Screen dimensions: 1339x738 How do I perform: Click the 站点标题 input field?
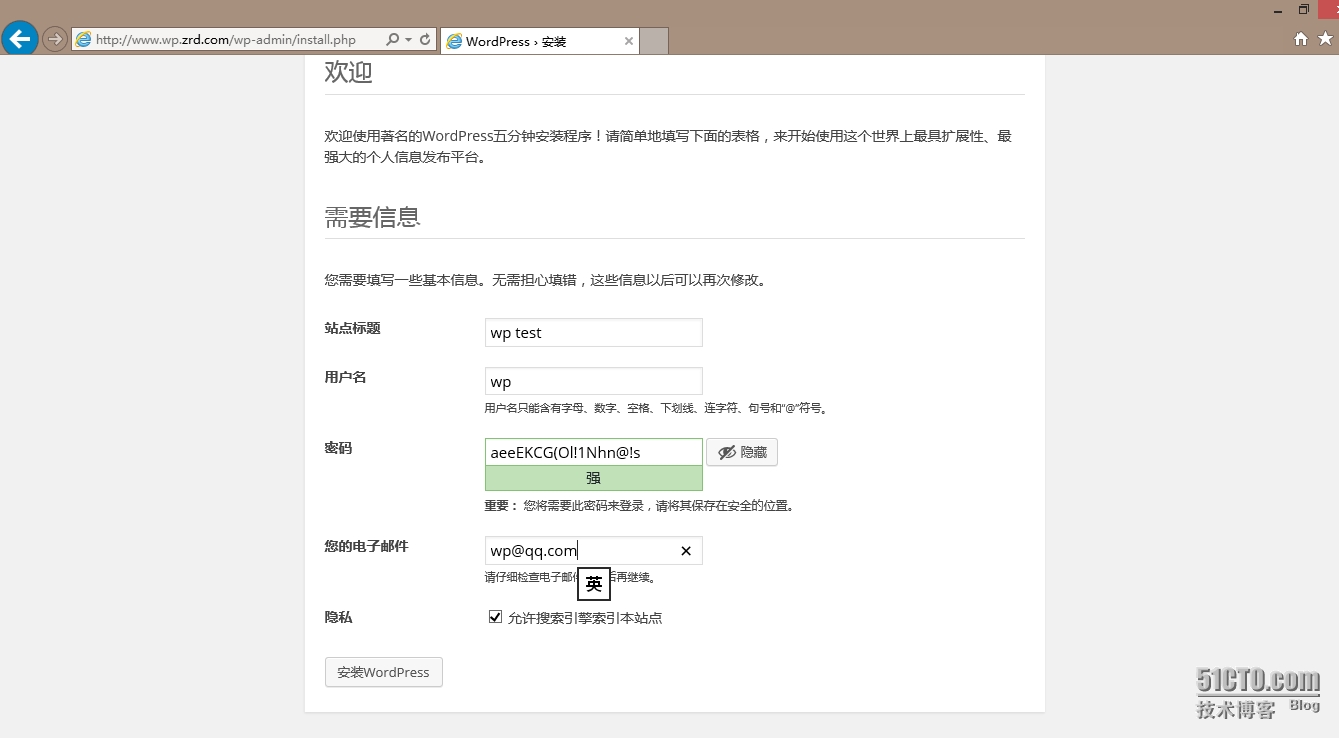click(594, 333)
